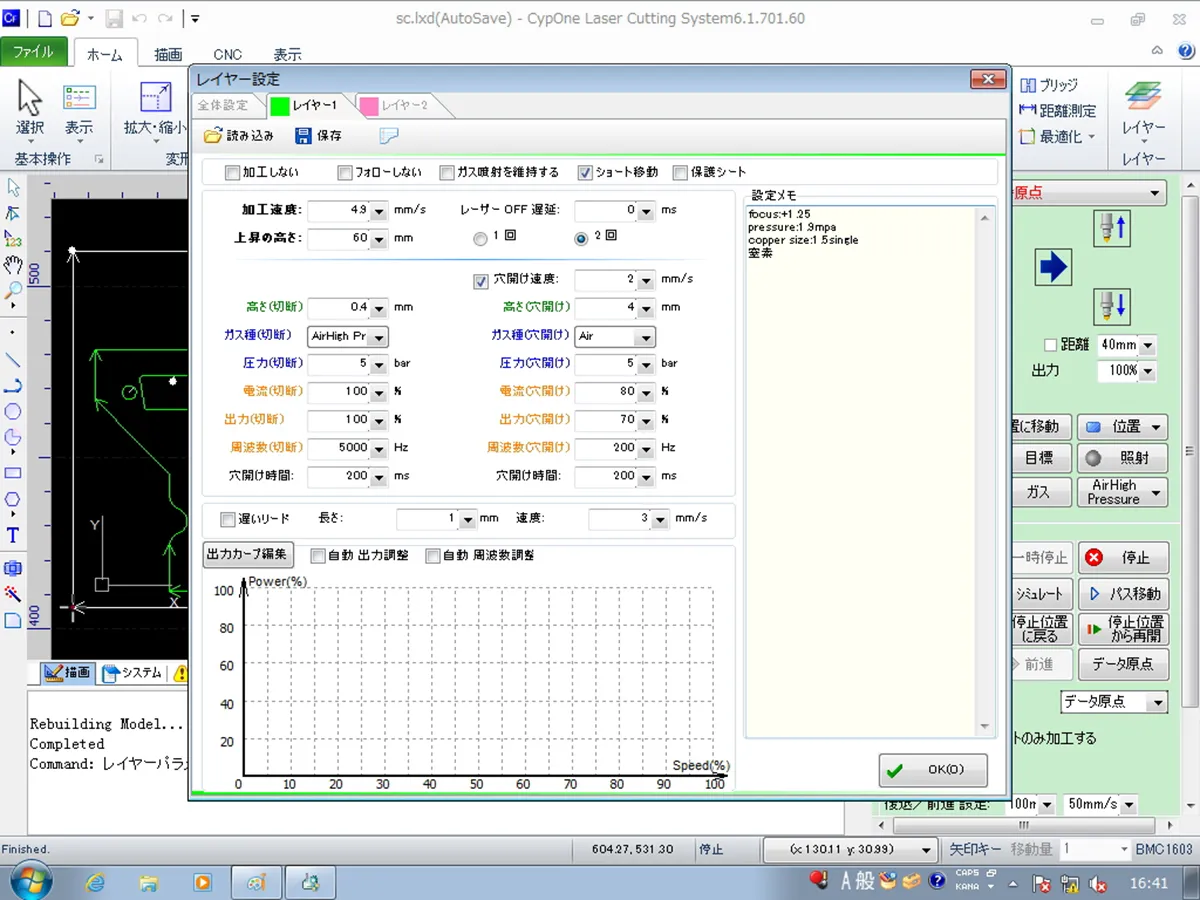Expand the ガス種(切断) AirHigh dropdown
1200x900 pixels.
(380, 337)
